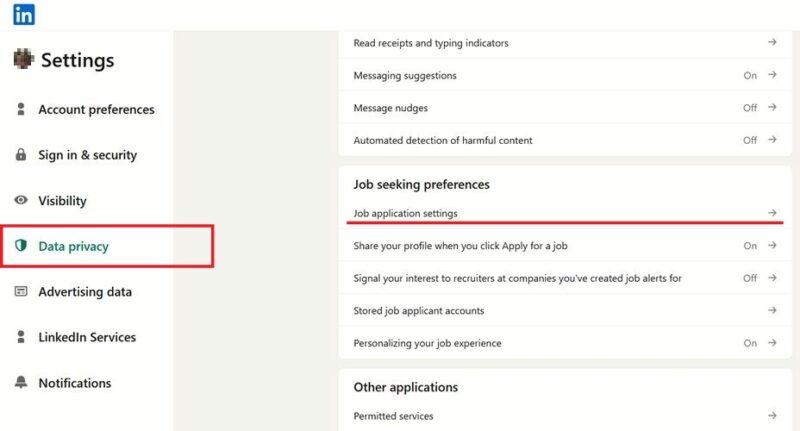This screenshot has width=800, height=431.
Task: Click the Advertising data icon
Action: point(20,292)
